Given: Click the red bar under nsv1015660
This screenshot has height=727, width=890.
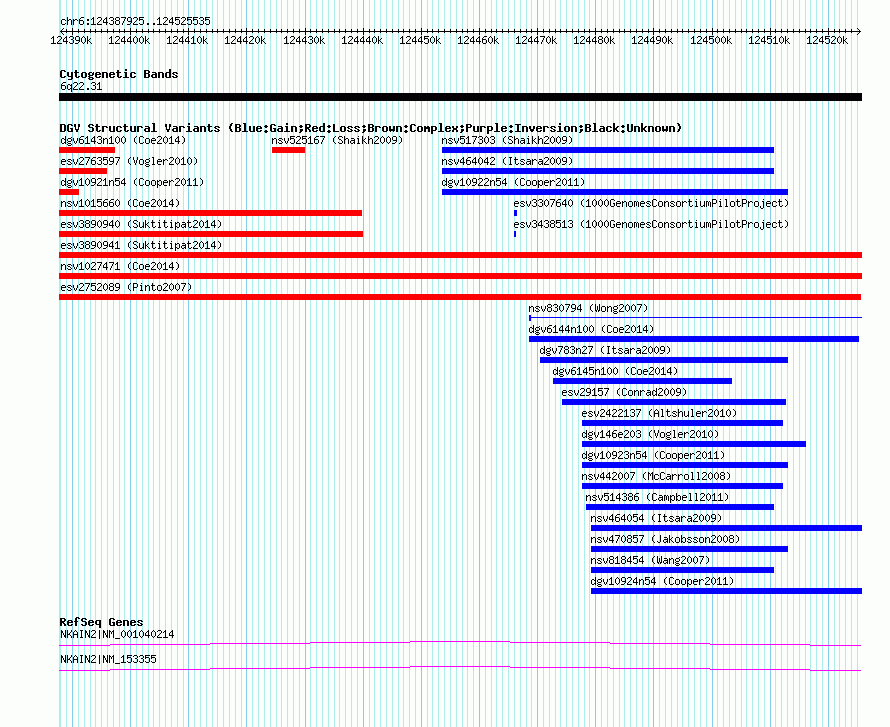Looking at the screenshot, I should (x=211, y=213).
